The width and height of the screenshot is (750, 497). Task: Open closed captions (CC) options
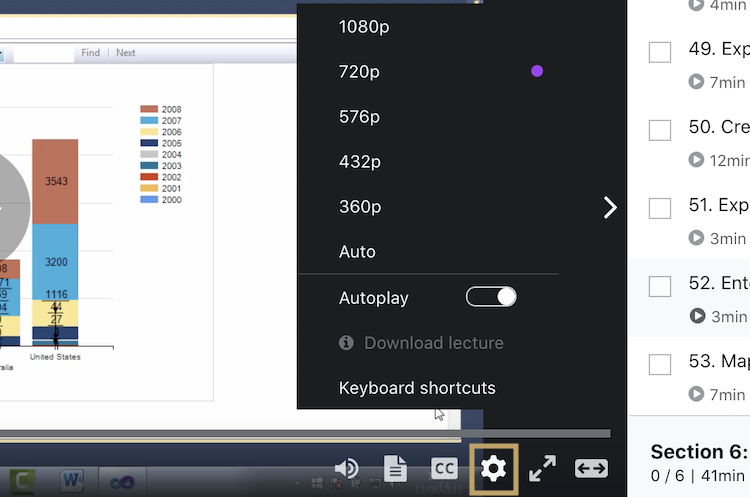coord(444,468)
